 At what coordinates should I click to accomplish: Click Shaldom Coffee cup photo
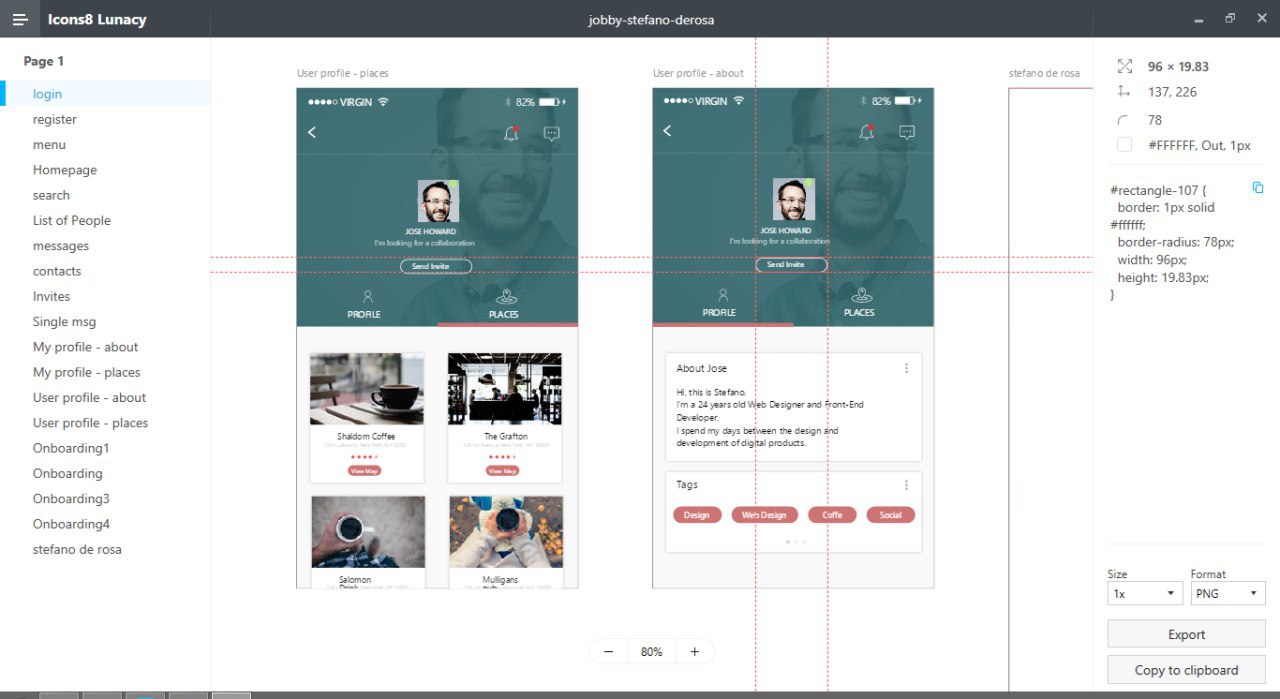pyautogui.click(x=367, y=389)
